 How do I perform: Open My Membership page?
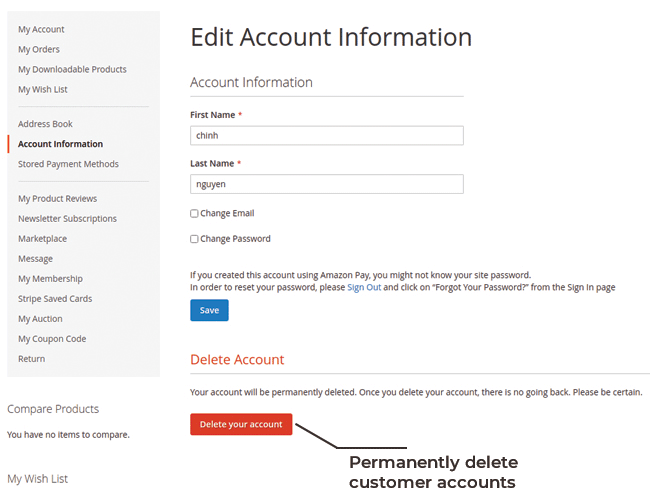[50, 279]
